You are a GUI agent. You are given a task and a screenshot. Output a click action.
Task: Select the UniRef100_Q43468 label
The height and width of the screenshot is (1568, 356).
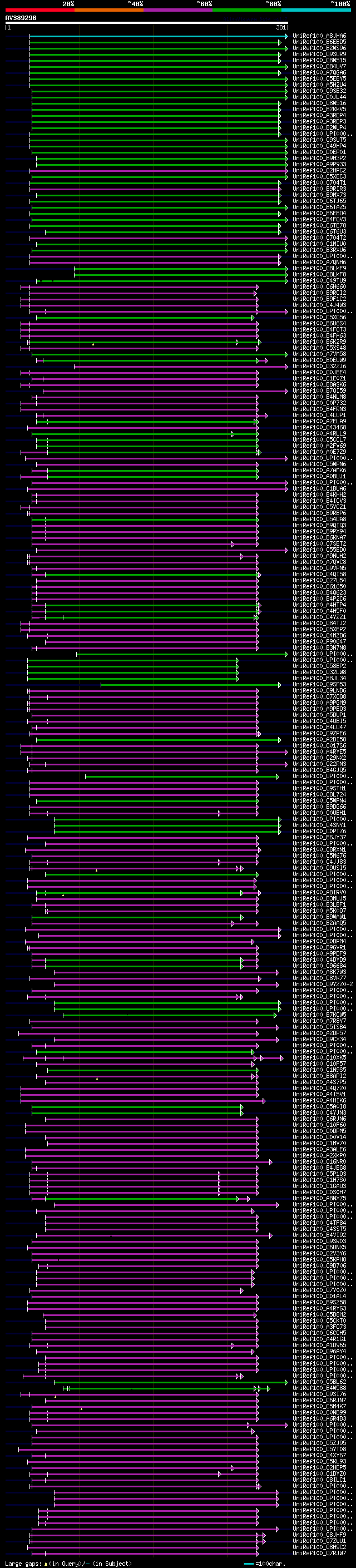(x=319, y=427)
